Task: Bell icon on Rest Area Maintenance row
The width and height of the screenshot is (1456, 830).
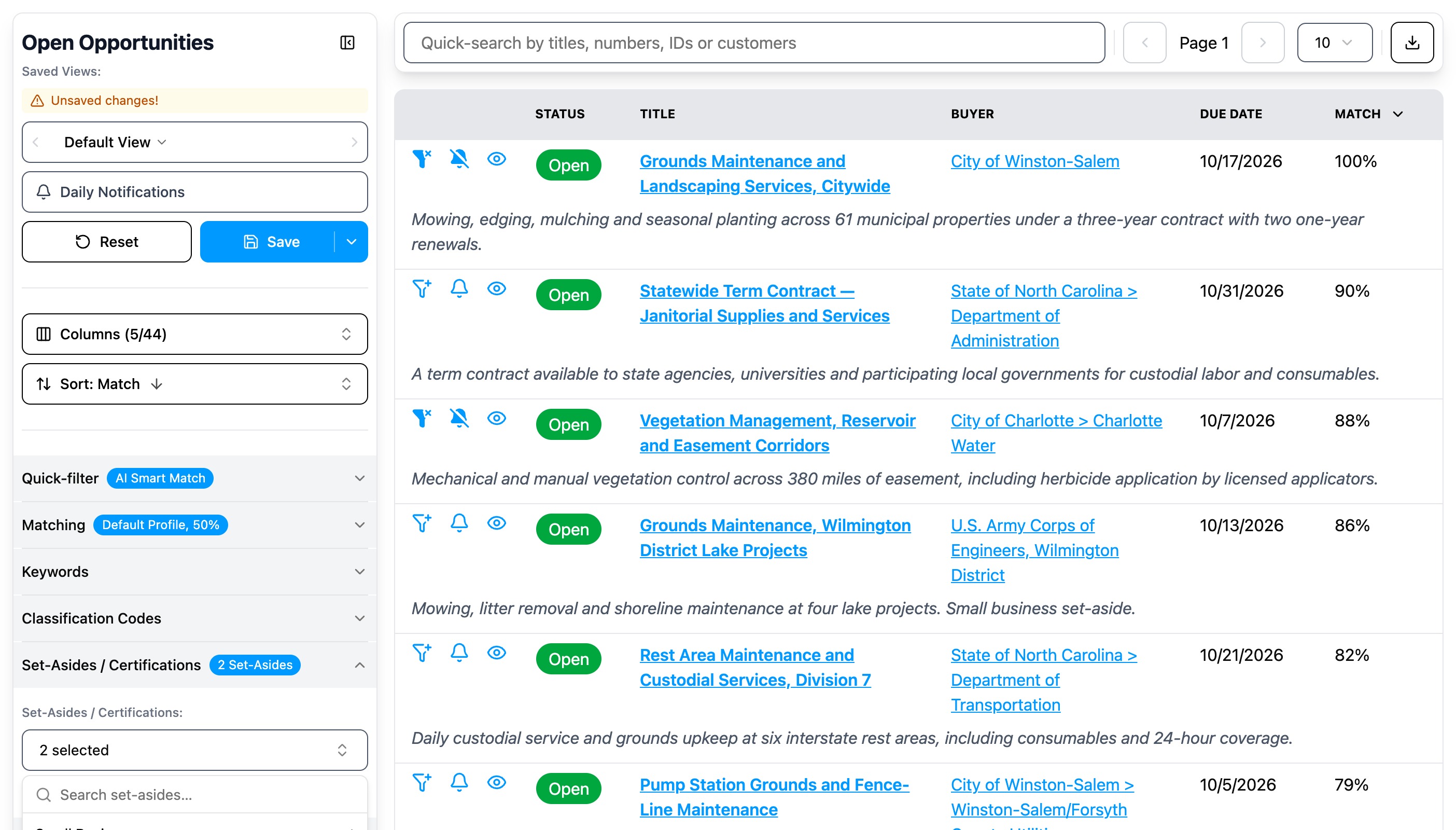Action: click(x=459, y=653)
